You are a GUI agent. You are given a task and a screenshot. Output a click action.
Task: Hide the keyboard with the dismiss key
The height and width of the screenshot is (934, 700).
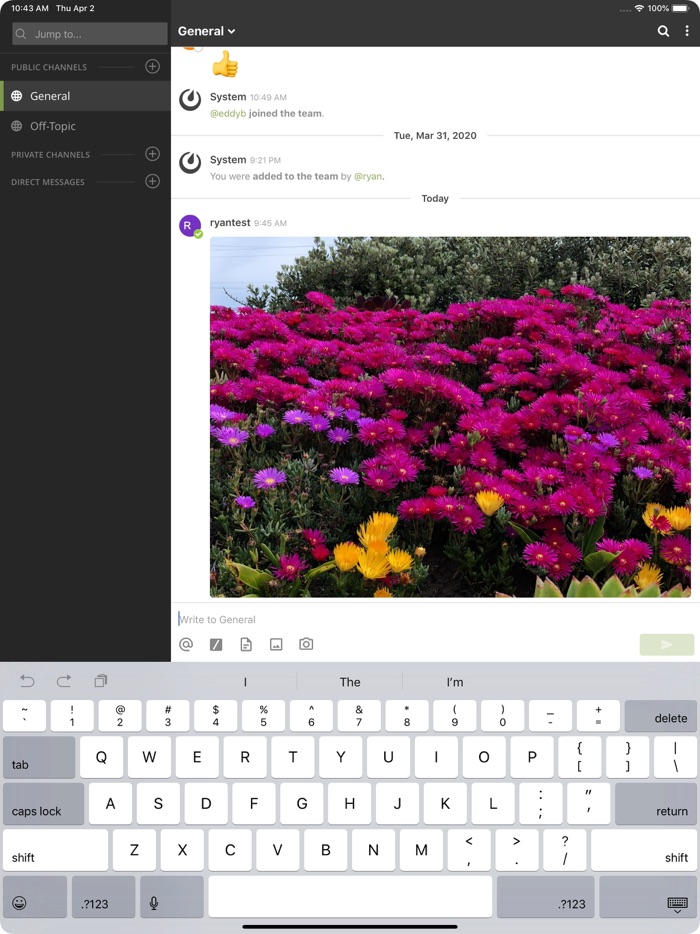click(648, 896)
